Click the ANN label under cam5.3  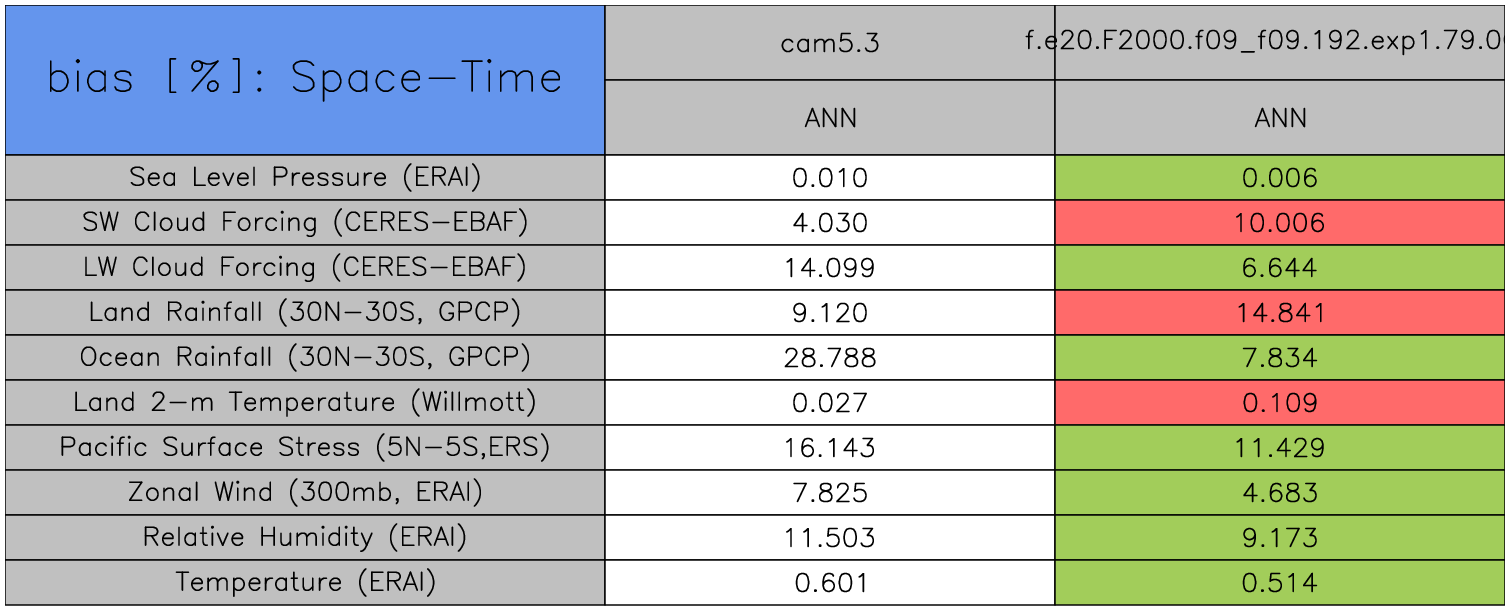(830, 119)
